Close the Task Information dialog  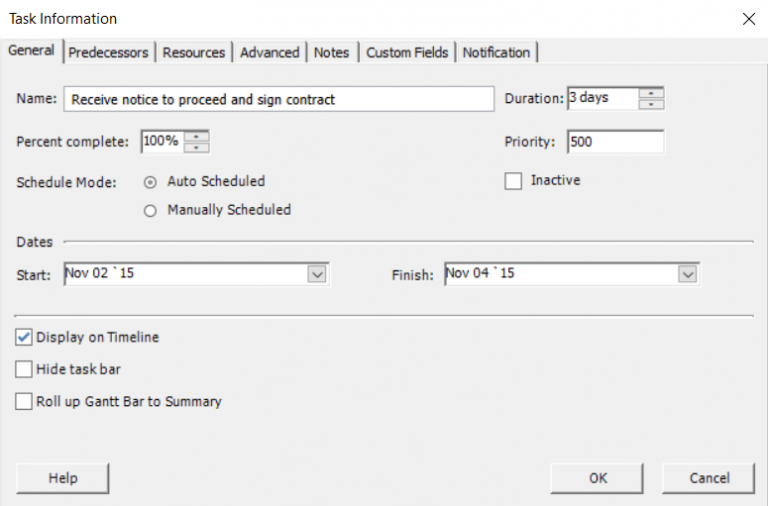click(x=748, y=19)
